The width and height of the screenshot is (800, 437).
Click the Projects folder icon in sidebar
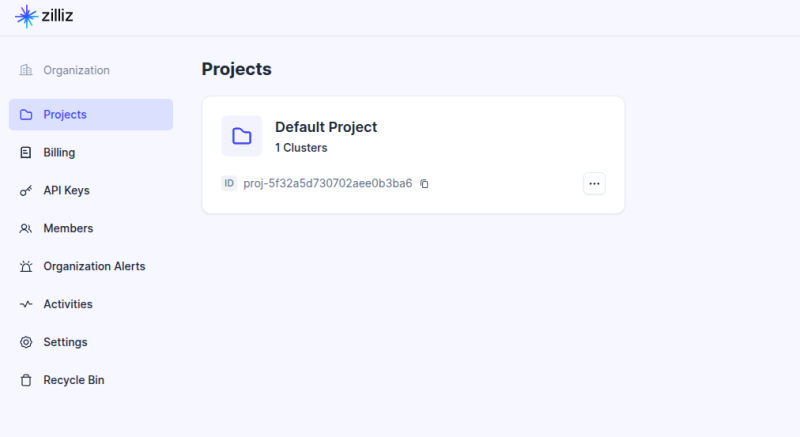click(x=26, y=114)
